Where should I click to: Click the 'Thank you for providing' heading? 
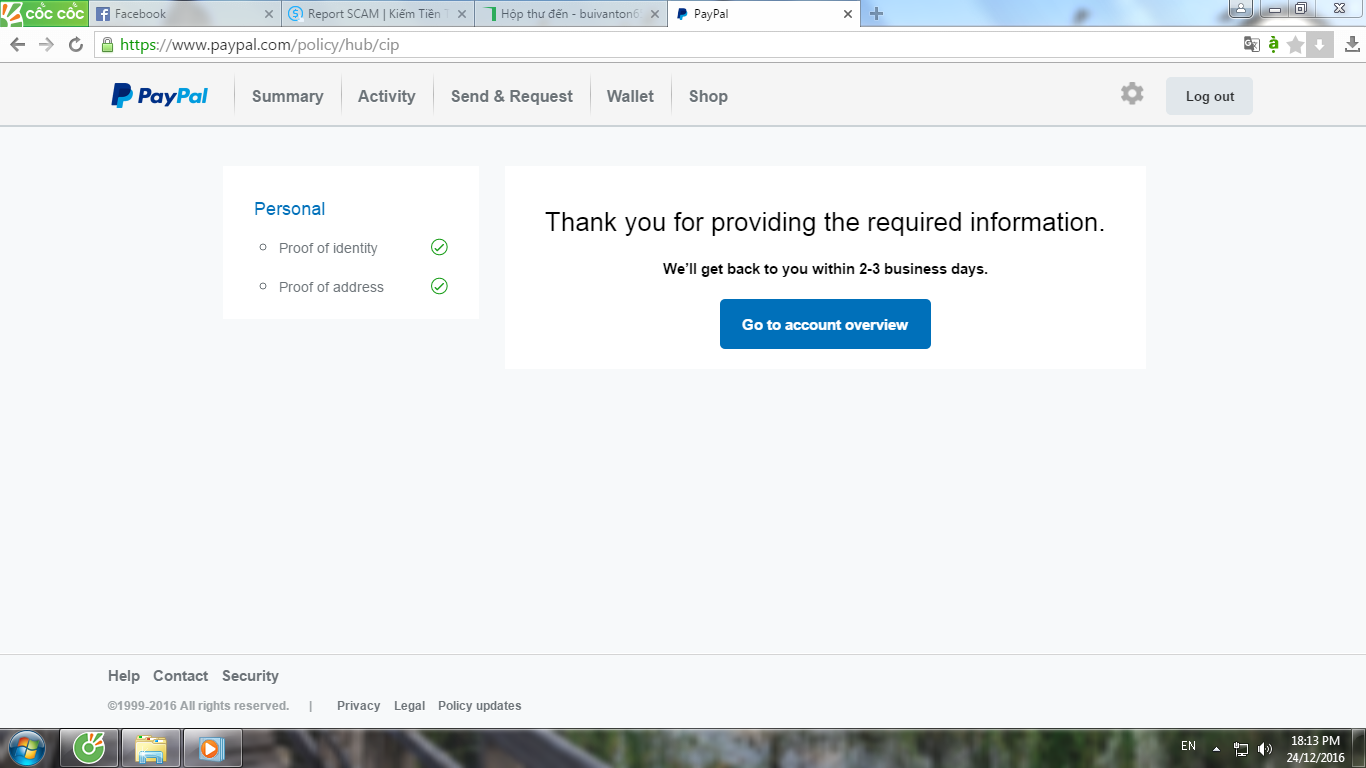pyautogui.click(x=825, y=222)
